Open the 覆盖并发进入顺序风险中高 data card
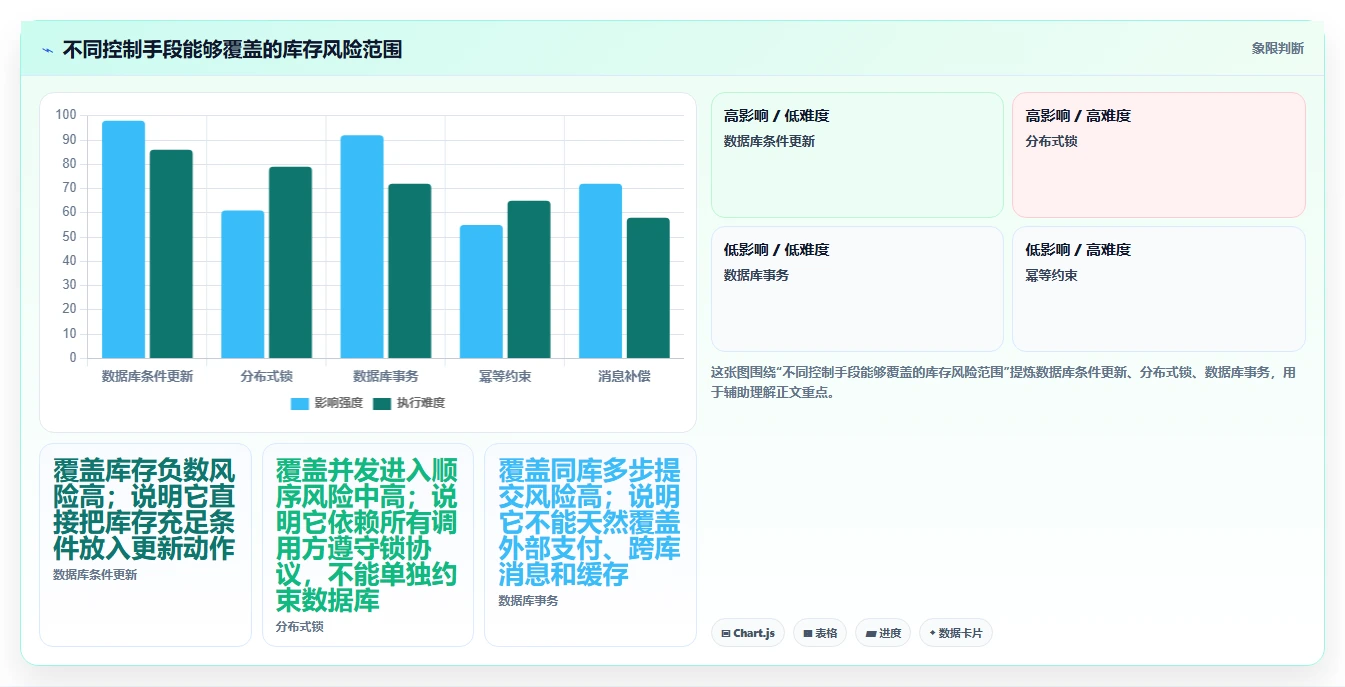This screenshot has width=1345, height=687. (x=368, y=545)
